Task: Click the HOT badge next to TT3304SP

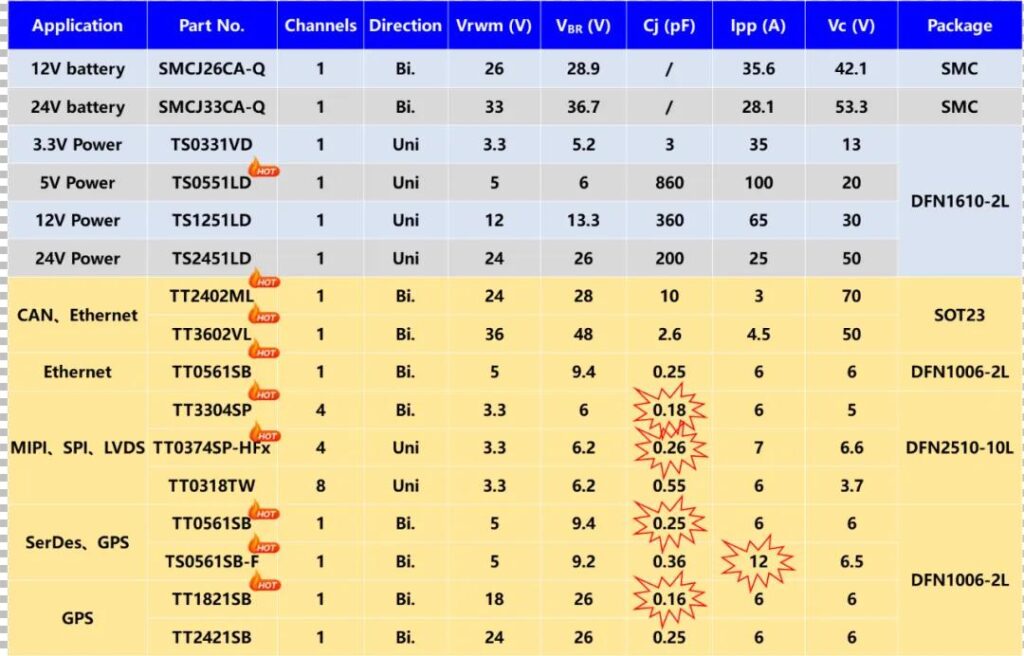Action: point(263,394)
